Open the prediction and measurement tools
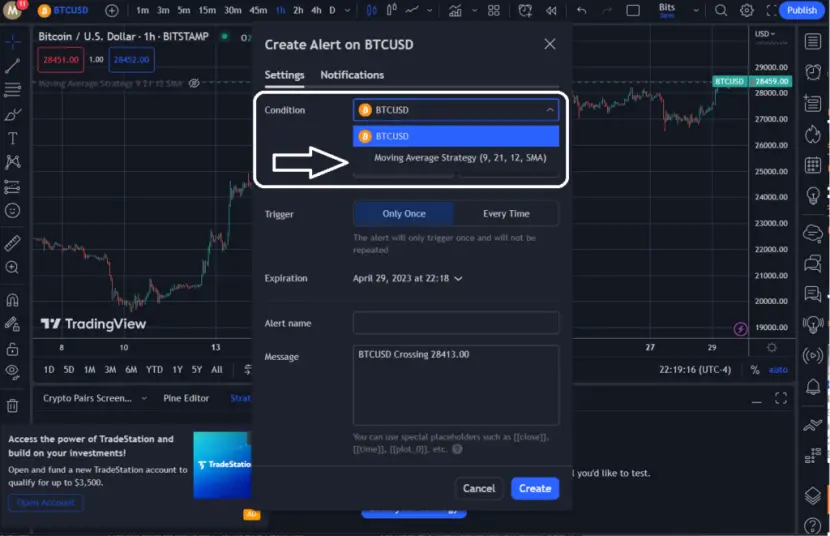Image resolution: width=830 pixels, height=536 pixels. (x=12, y=187)
